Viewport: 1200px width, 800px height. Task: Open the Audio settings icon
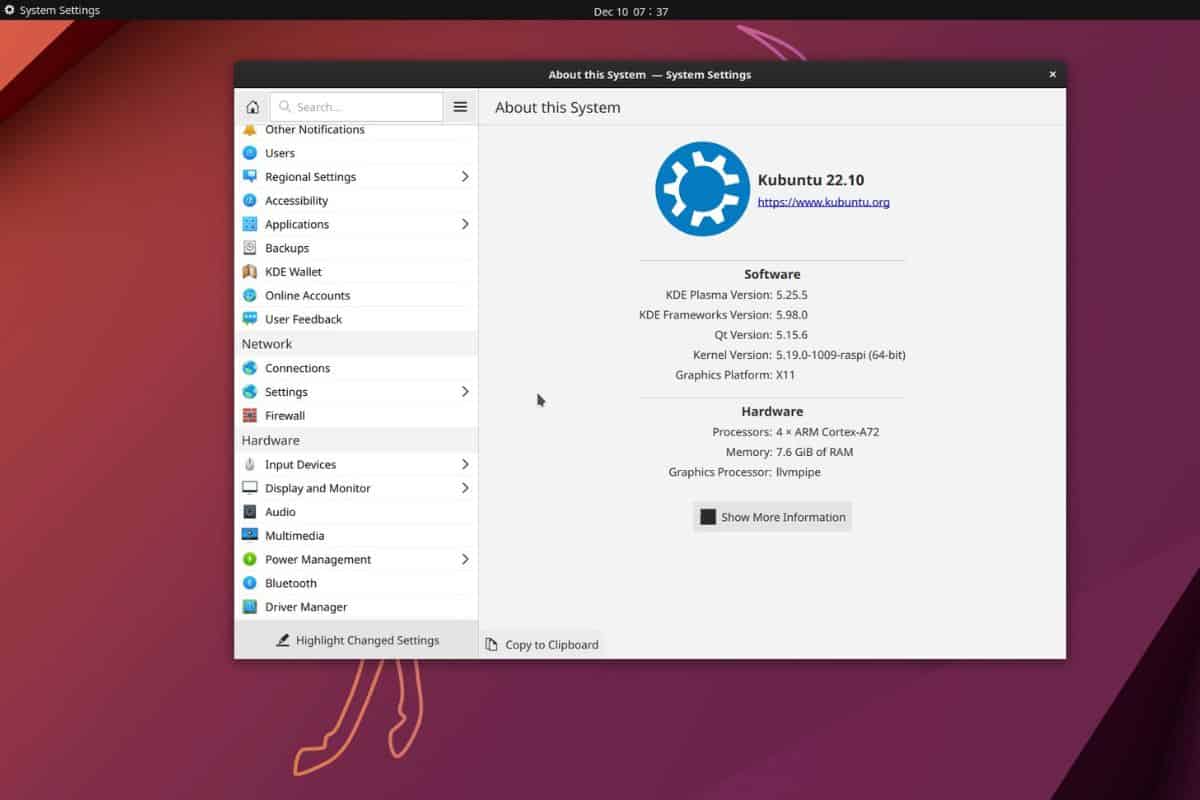251,511
